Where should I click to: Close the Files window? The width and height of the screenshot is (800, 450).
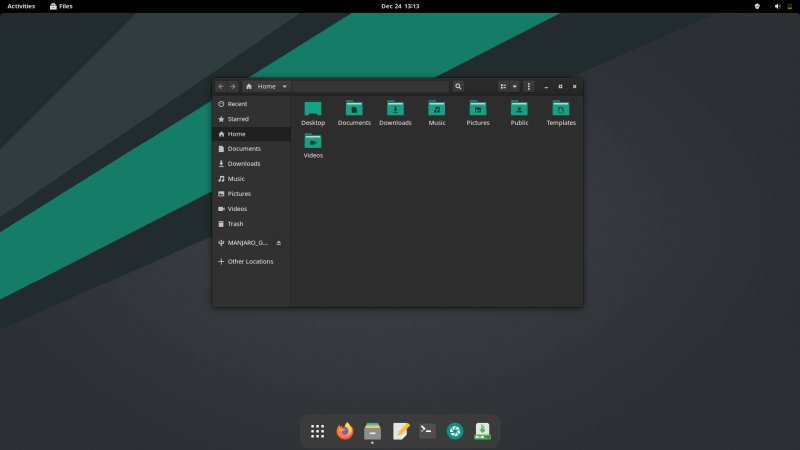574,87
